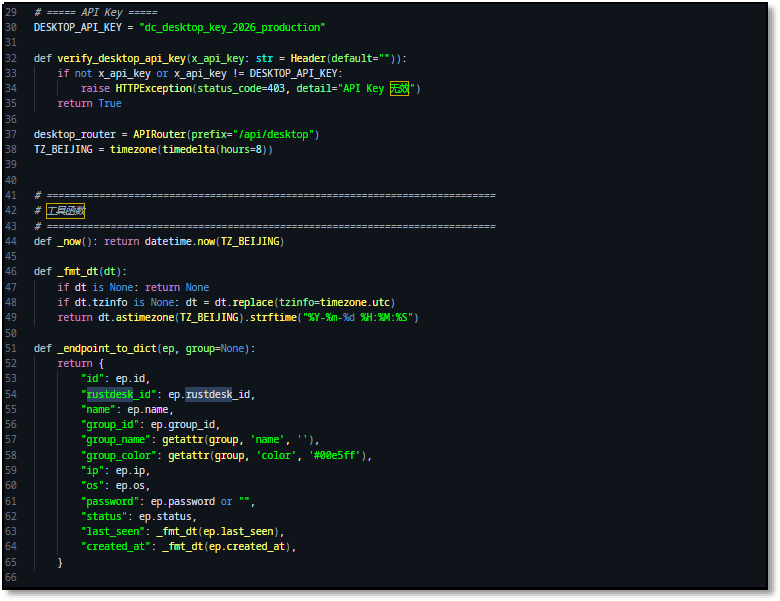Click ep.status on line 62

pos(166,516)
